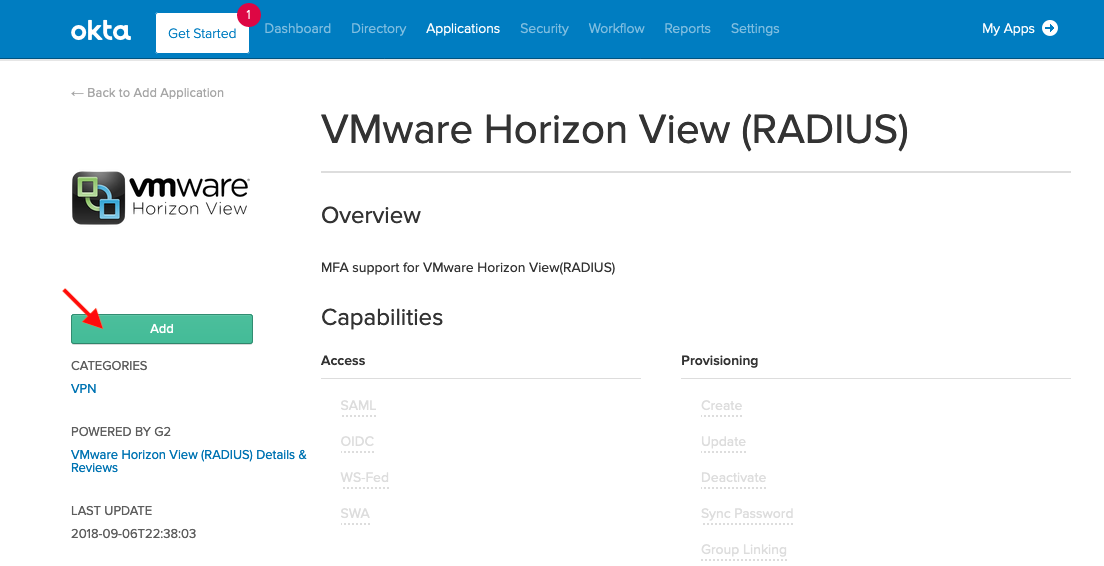Open the Workflow menu
The height and width of the screenshot is (566, 1104).
(x=617, y=29)
